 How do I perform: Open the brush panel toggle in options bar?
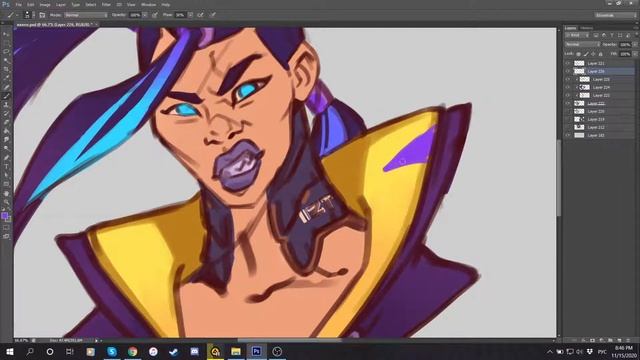tap(42, 15)
